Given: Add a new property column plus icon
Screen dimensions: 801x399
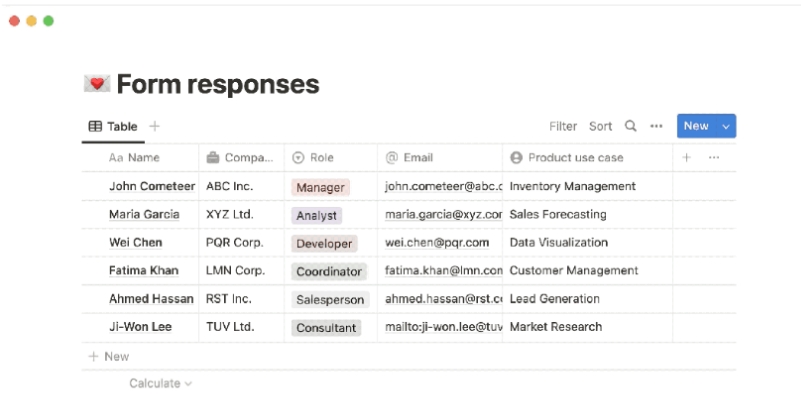Looking at the screenshot, I should tap(687, 157).
